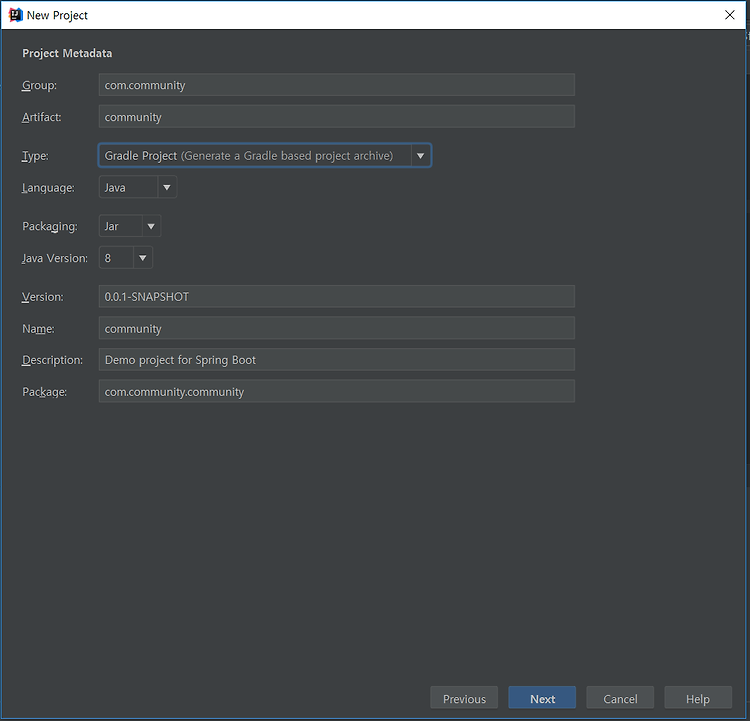Click the Artifact input field
The width and height of the screenshot is (750, 721).
[x=336, y=117]
